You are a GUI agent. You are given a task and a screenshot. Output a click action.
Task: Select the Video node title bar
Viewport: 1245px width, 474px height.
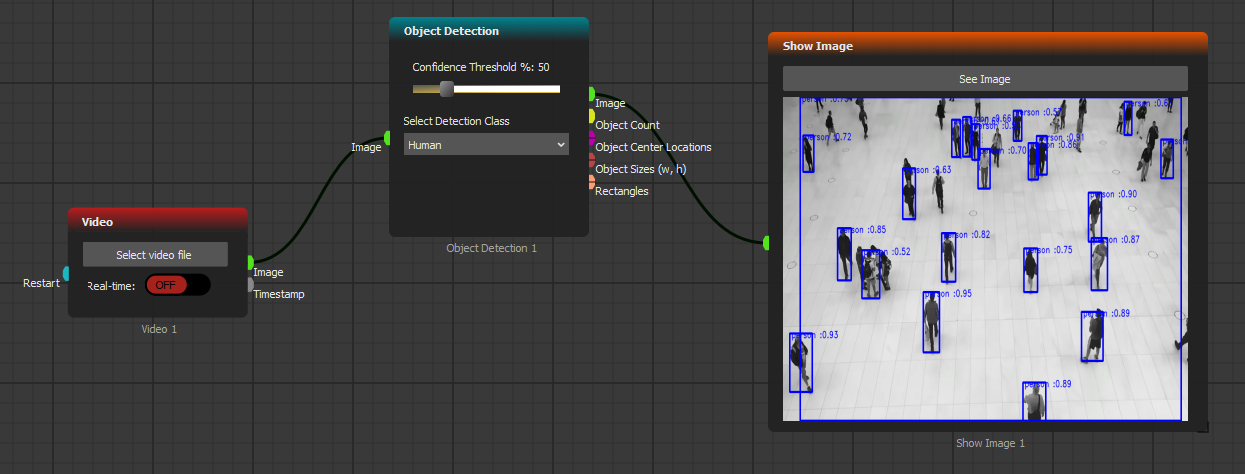(157, 221)
